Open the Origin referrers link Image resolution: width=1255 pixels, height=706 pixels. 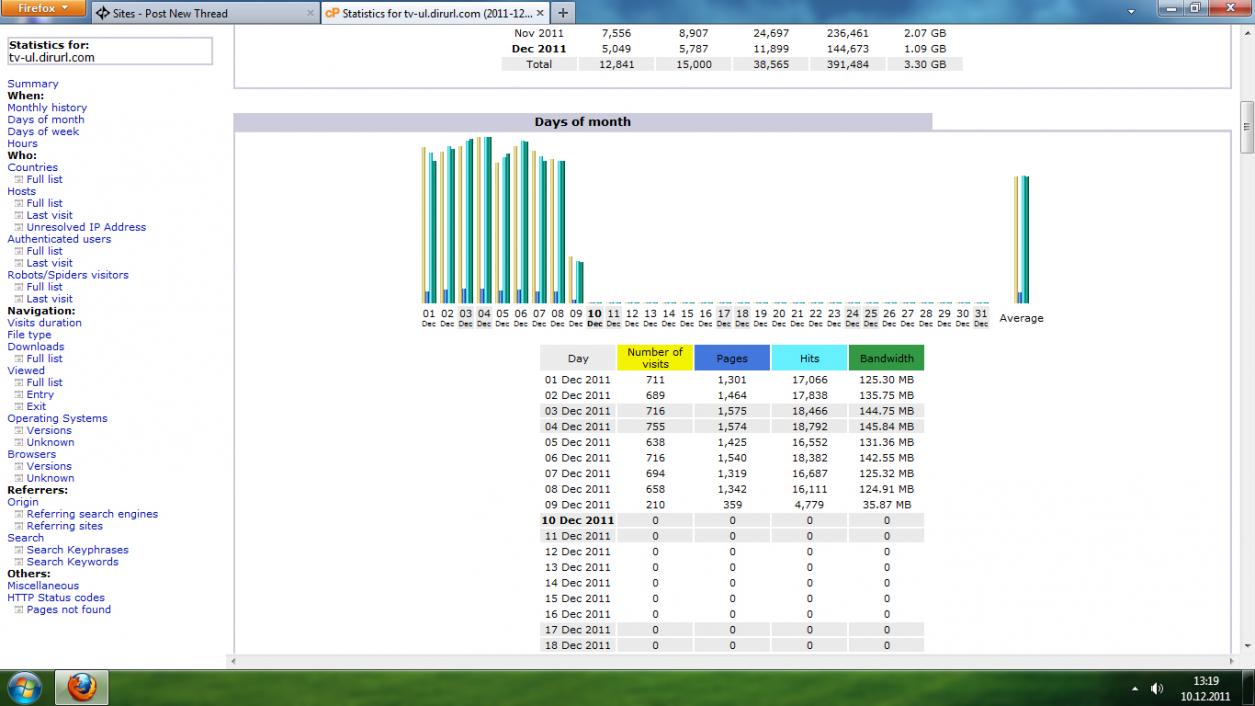(23, 504)
